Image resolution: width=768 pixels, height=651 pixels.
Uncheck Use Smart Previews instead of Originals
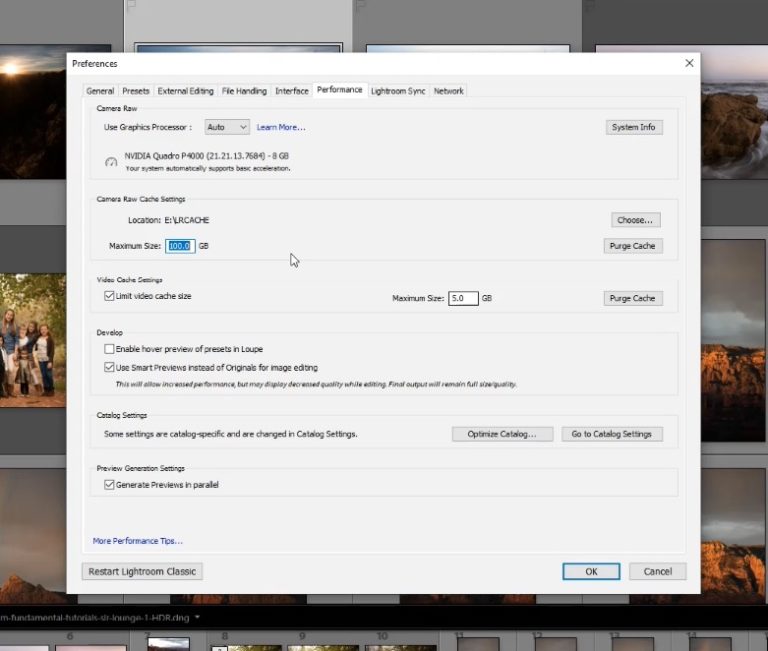110,367
